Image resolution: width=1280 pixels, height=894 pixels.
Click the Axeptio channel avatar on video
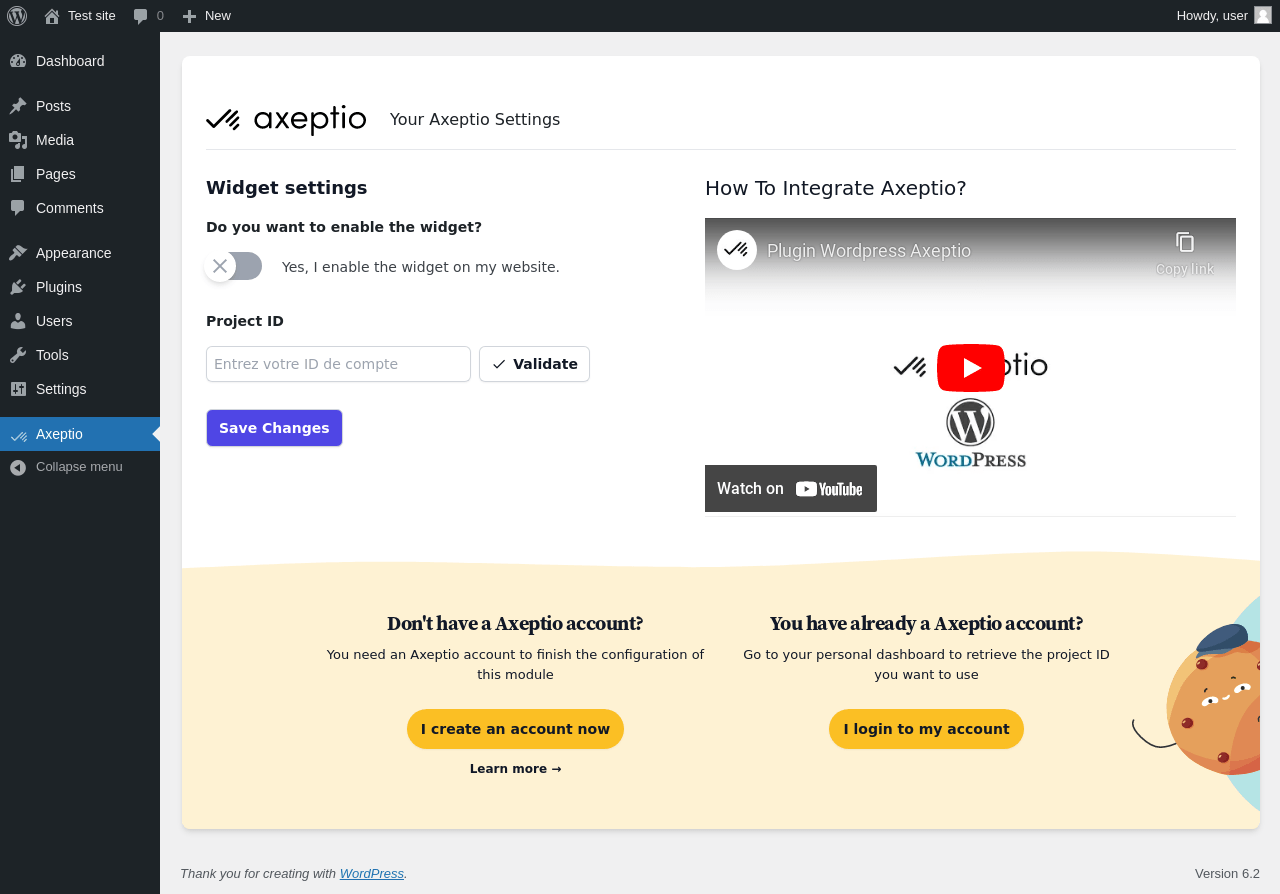pyautogui.click(x=737, y=250)
